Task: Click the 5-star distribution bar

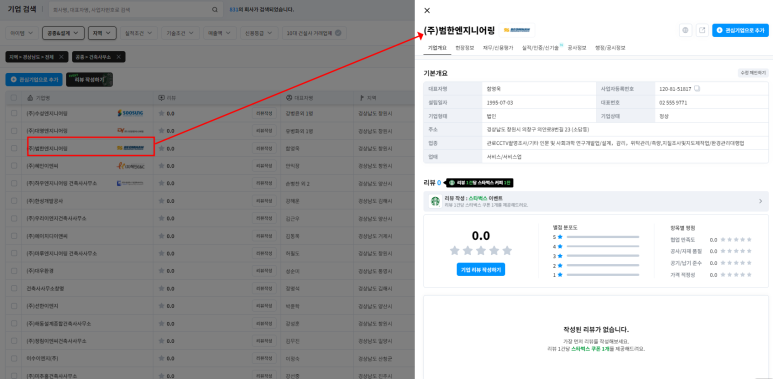Action: [x=602, y=237]
